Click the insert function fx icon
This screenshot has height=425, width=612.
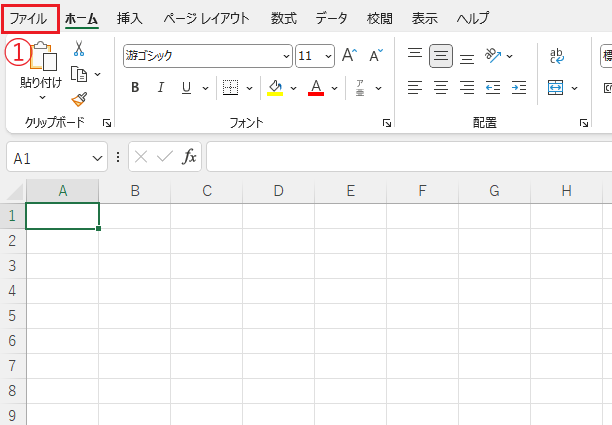point(189,157)
